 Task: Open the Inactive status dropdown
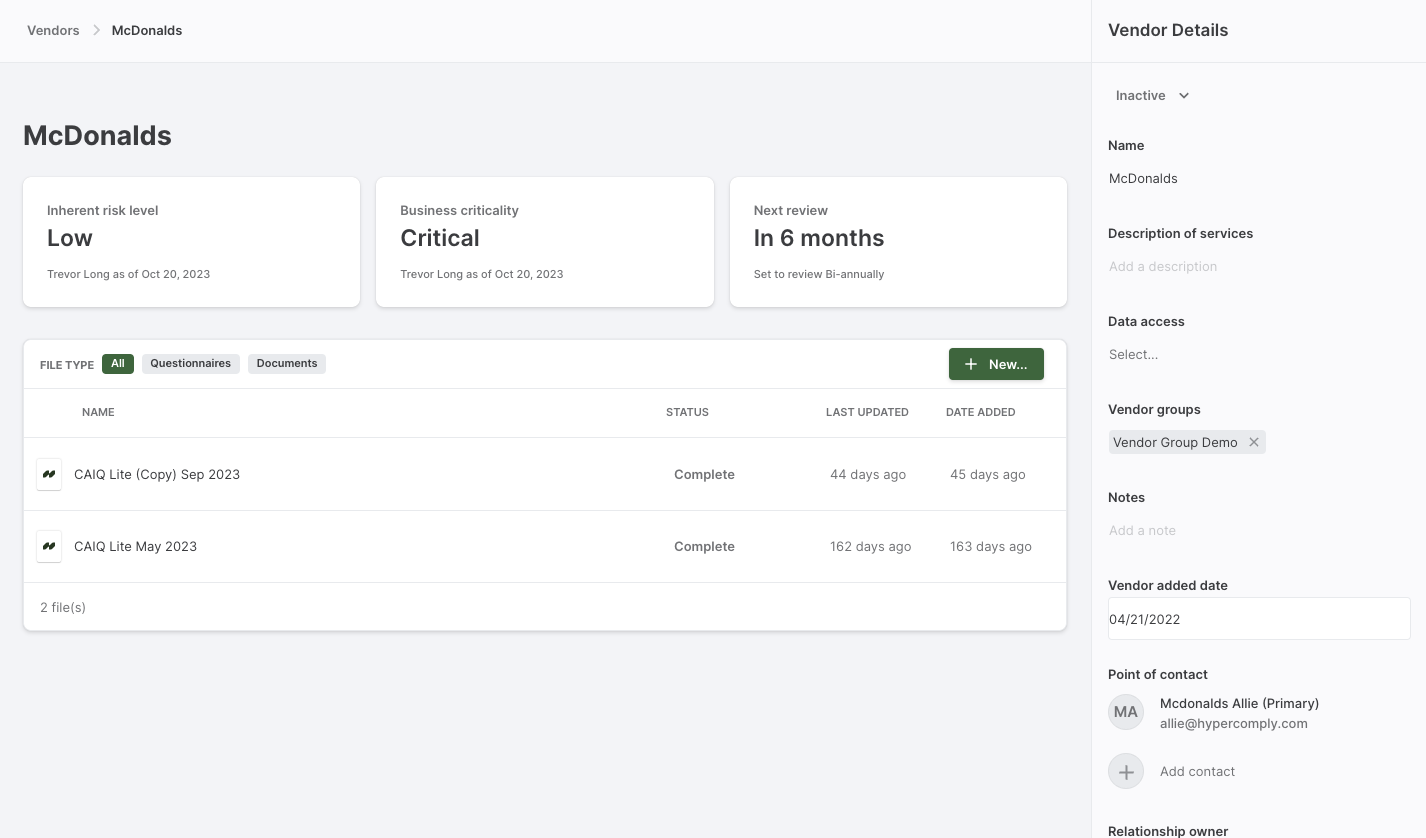1153,96
